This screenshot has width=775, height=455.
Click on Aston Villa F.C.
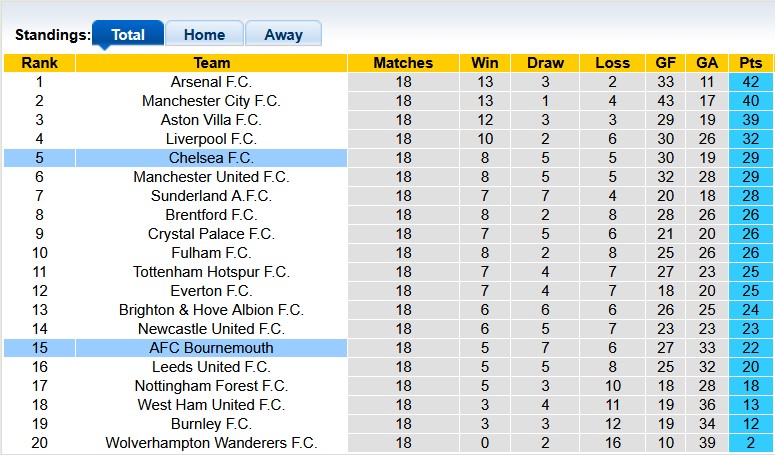tap(211, 120)
